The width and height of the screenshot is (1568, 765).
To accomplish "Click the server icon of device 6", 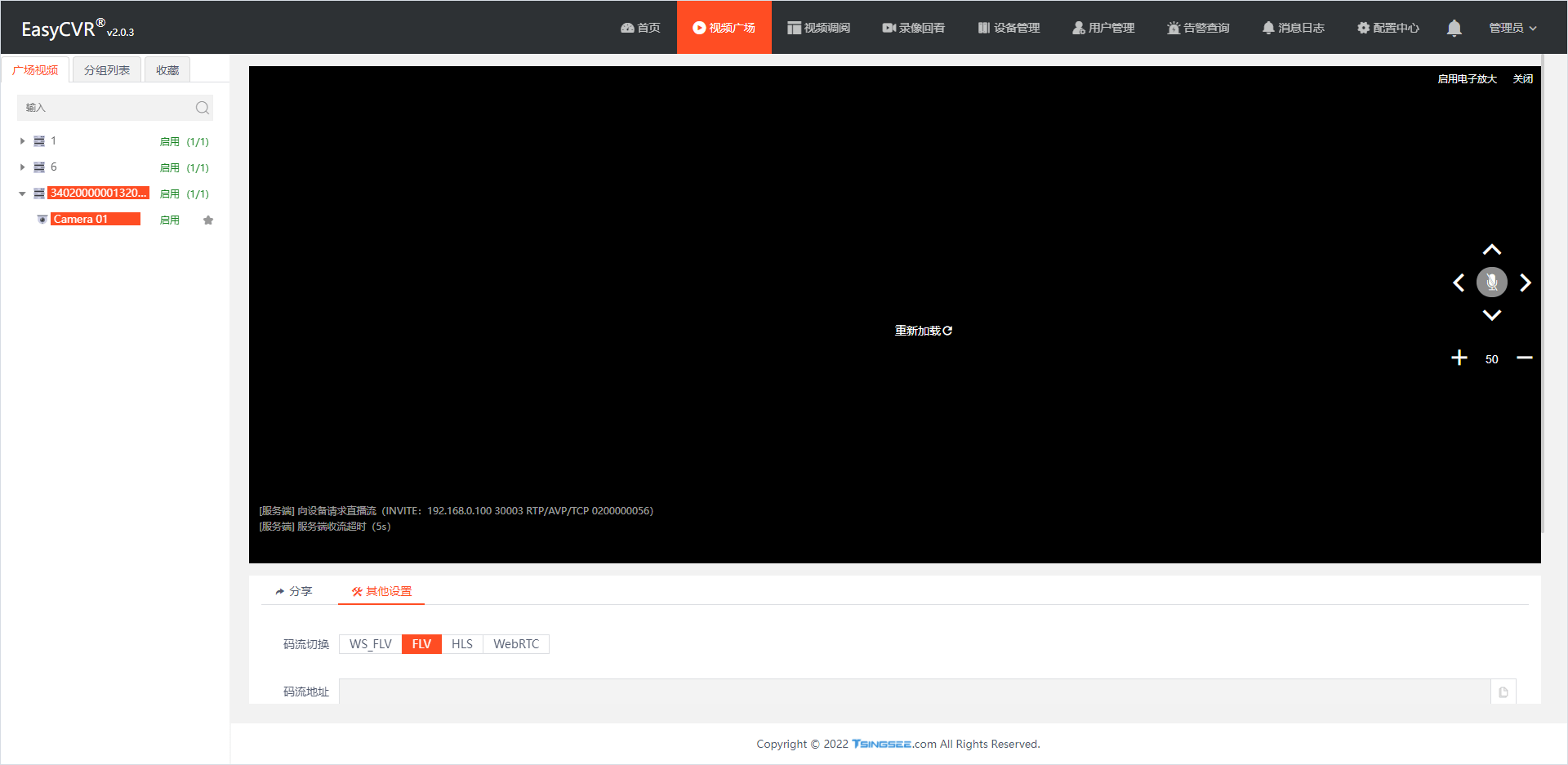I will point(39,167).
